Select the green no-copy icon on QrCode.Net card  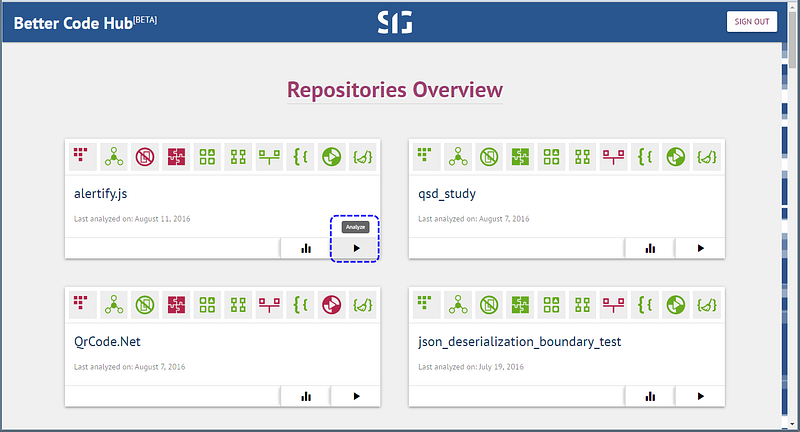(145, 304)
